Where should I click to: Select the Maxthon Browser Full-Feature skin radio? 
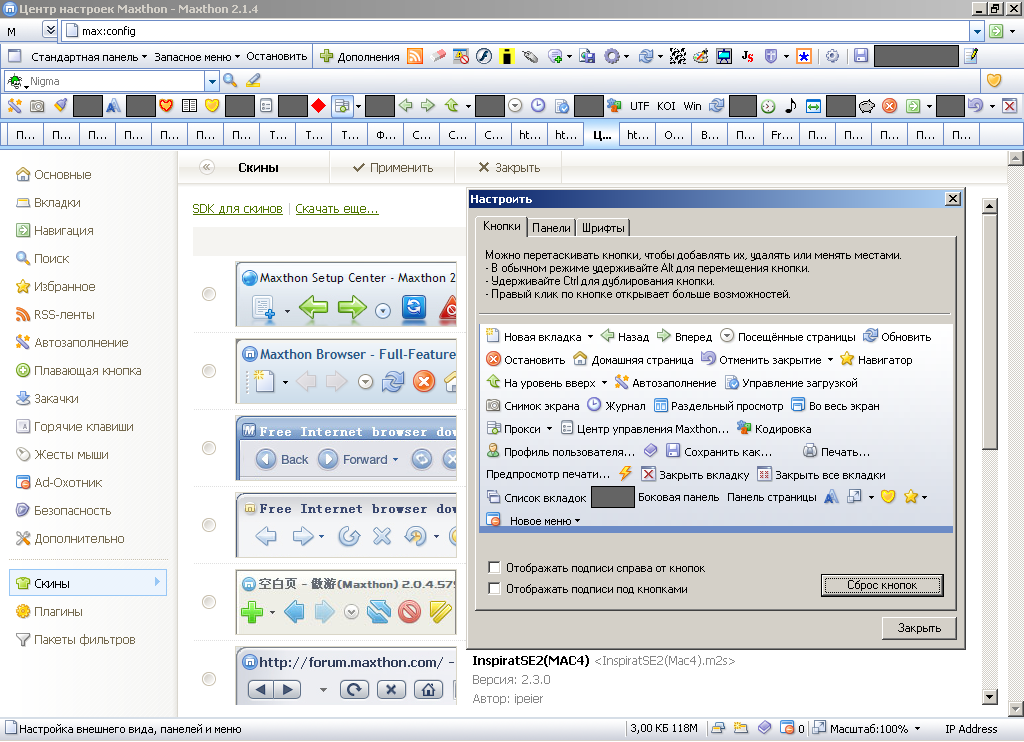209,371
